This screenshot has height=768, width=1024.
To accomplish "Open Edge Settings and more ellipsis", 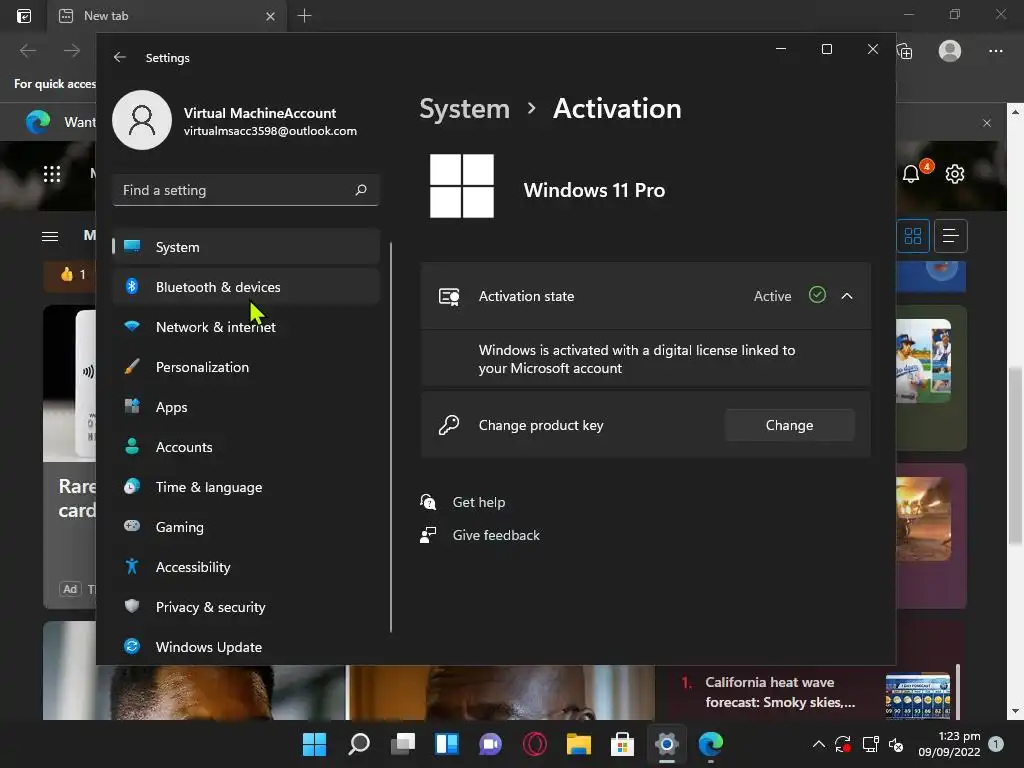I will (x=995, y=51).
